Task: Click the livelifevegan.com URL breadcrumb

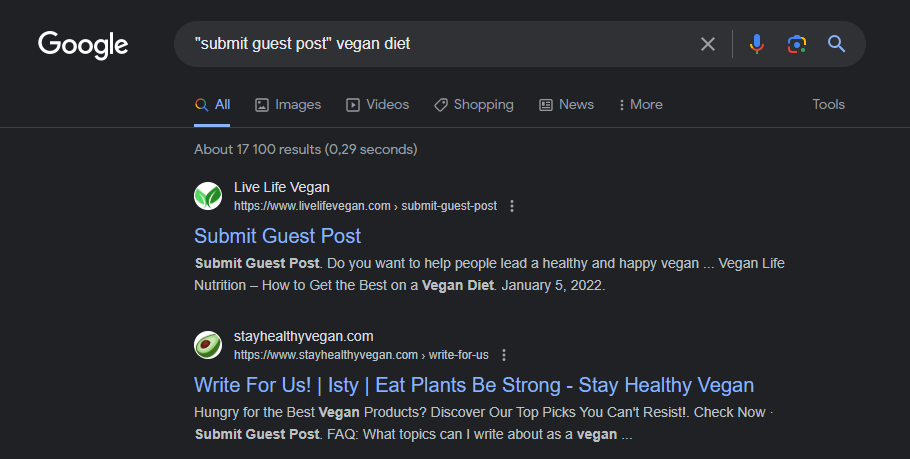Action: tap(365, 206)
